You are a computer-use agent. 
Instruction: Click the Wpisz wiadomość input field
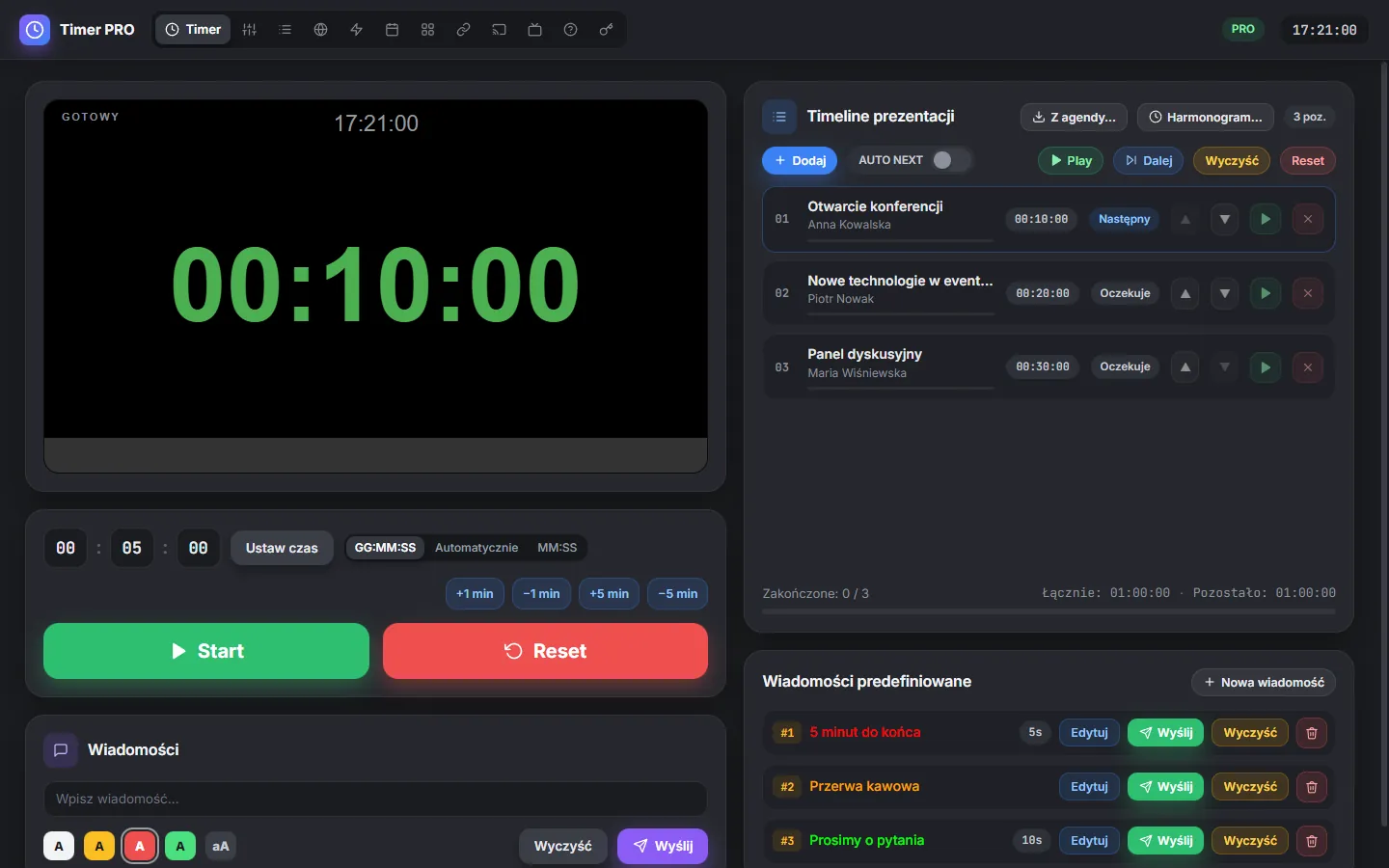tap(375, 799)
